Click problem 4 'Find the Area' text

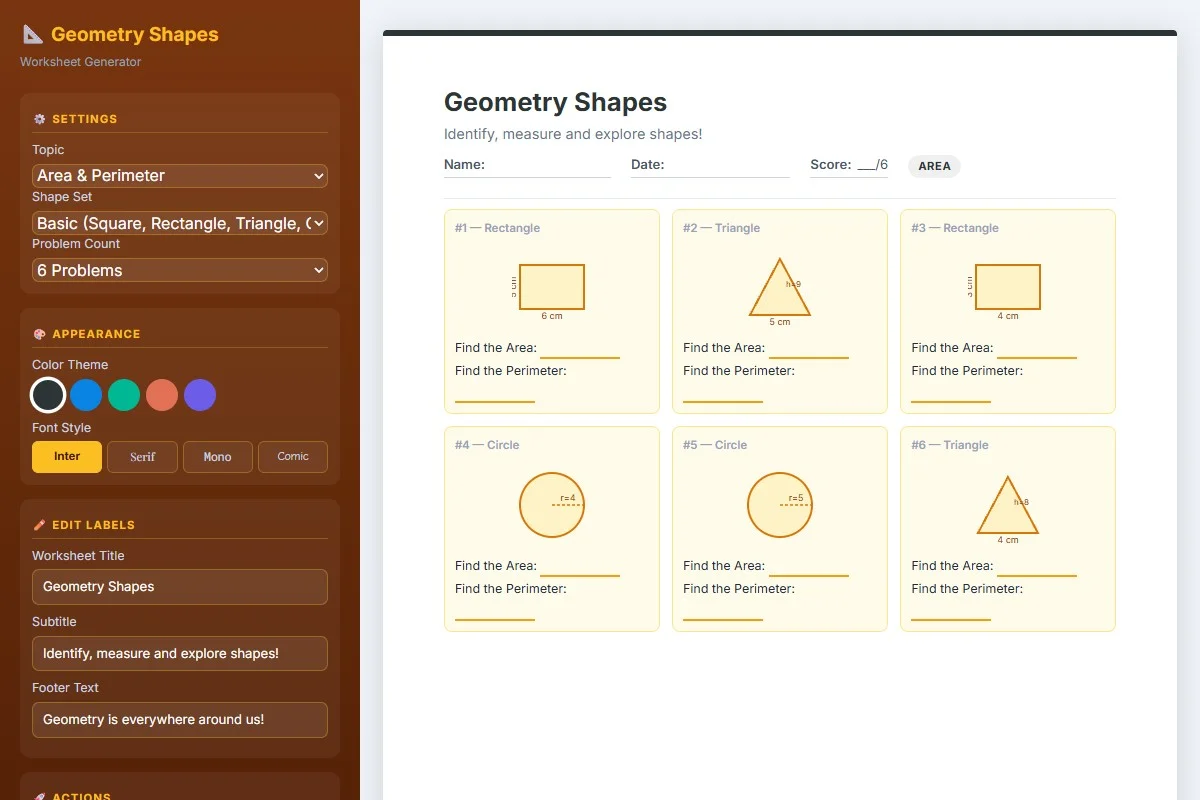[x=496, y=566]
